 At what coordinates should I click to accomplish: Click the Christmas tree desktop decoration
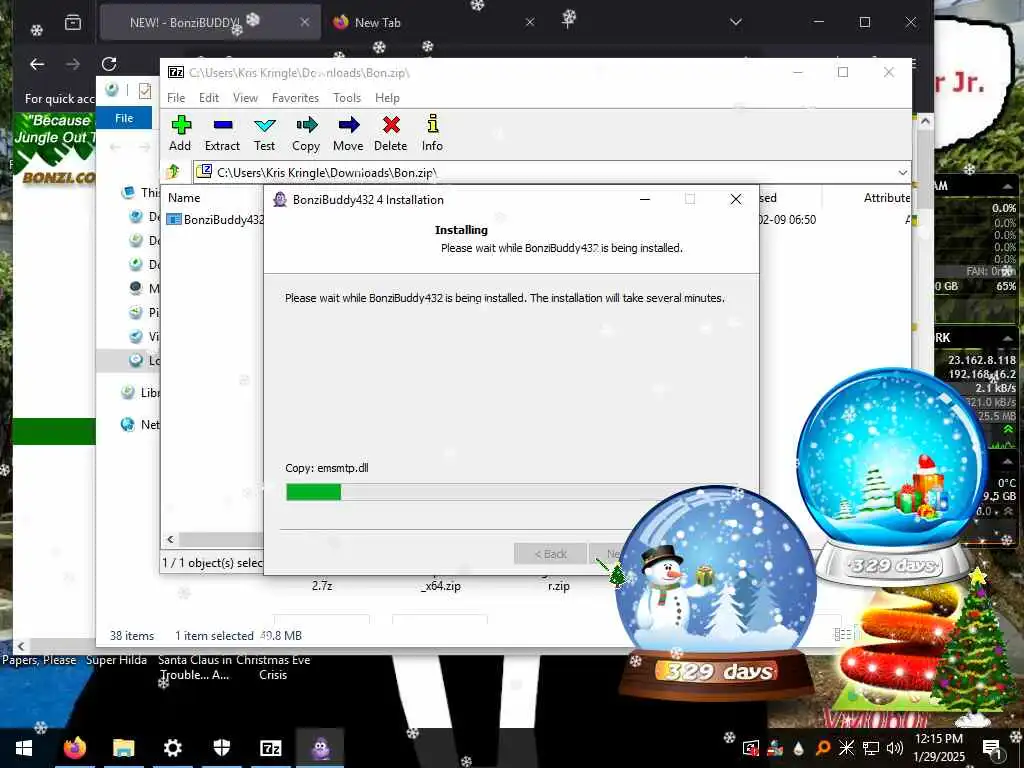coord(976,647)
